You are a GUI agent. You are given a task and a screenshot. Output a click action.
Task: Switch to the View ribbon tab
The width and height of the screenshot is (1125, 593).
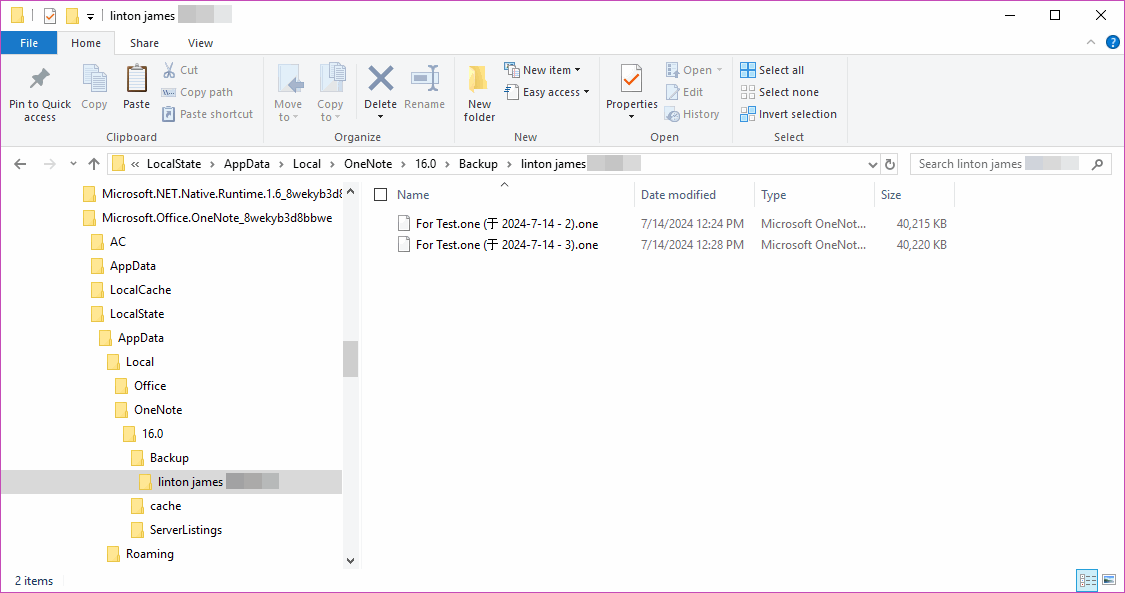pyautogui.click(x=200, y=43)
